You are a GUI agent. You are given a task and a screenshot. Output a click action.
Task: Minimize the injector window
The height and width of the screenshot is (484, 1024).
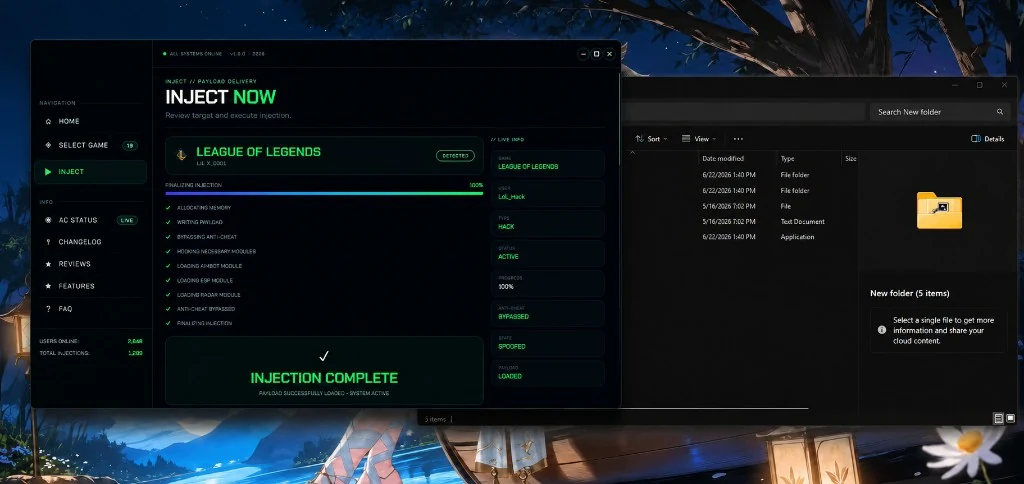pyautogui.click(x=583, y=54)
